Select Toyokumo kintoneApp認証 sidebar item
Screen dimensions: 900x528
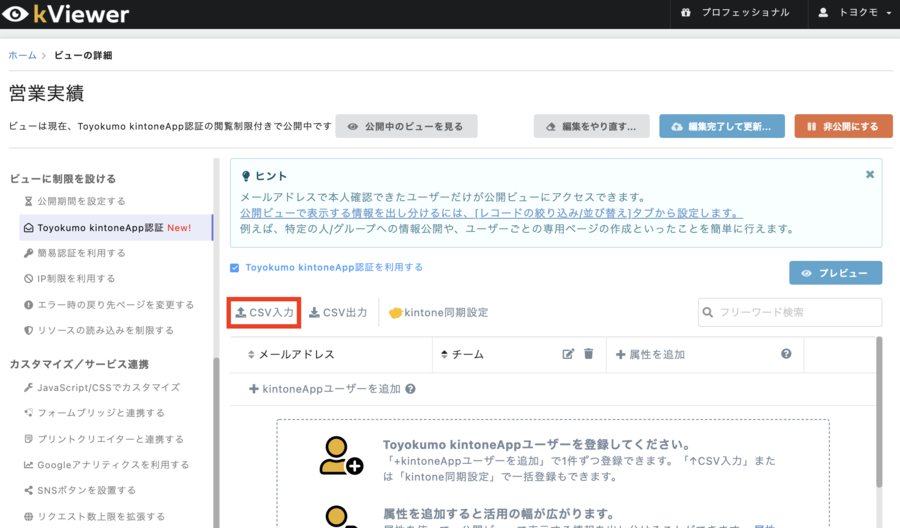point(116,227)
